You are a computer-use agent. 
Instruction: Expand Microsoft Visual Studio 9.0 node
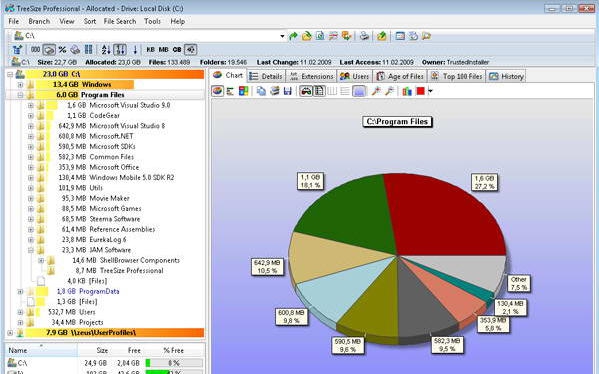(31, 105)
